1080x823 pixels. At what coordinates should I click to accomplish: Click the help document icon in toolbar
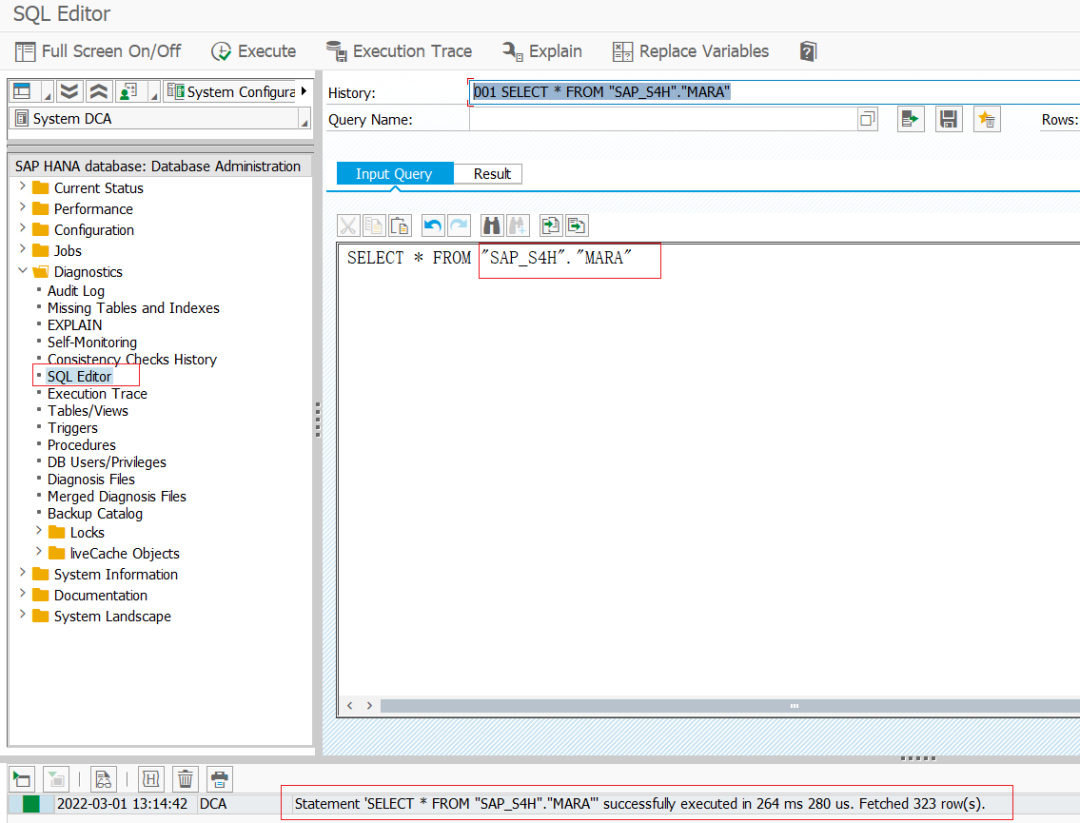click(808, 52)
